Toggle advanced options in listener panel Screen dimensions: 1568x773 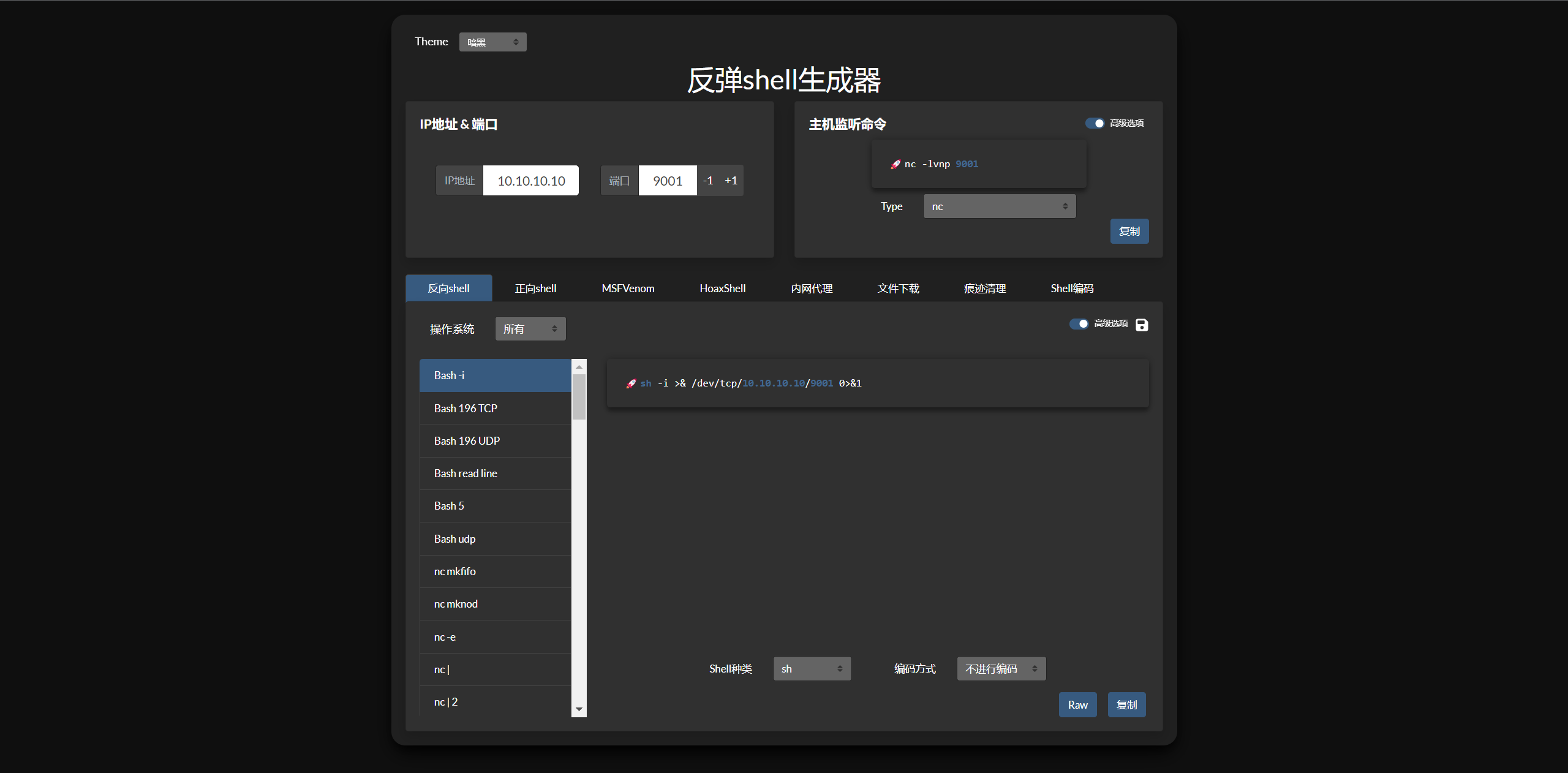tap(1095, 123)
